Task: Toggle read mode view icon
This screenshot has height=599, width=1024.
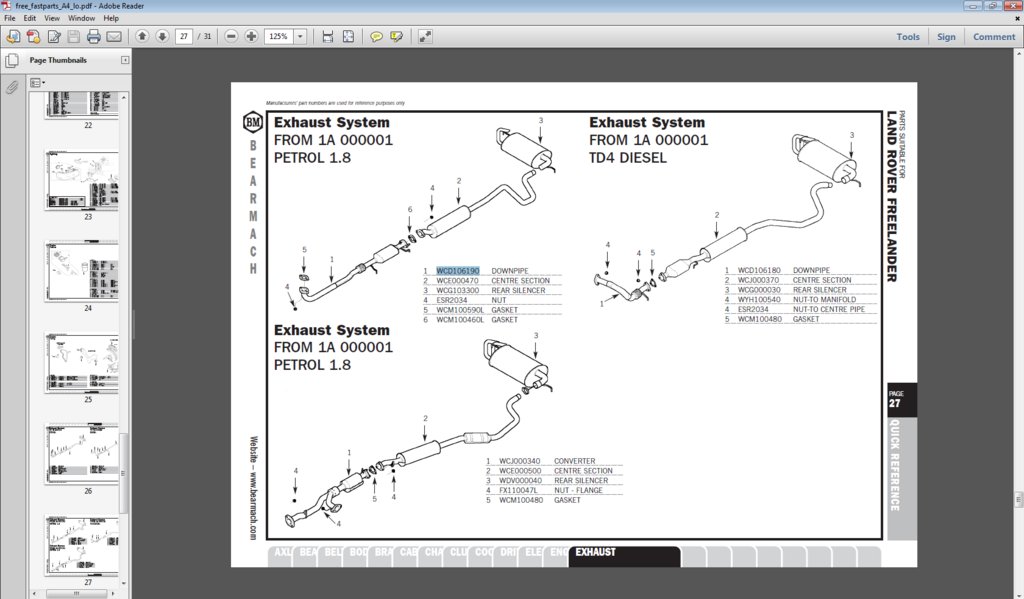Action: pos(425,37)
